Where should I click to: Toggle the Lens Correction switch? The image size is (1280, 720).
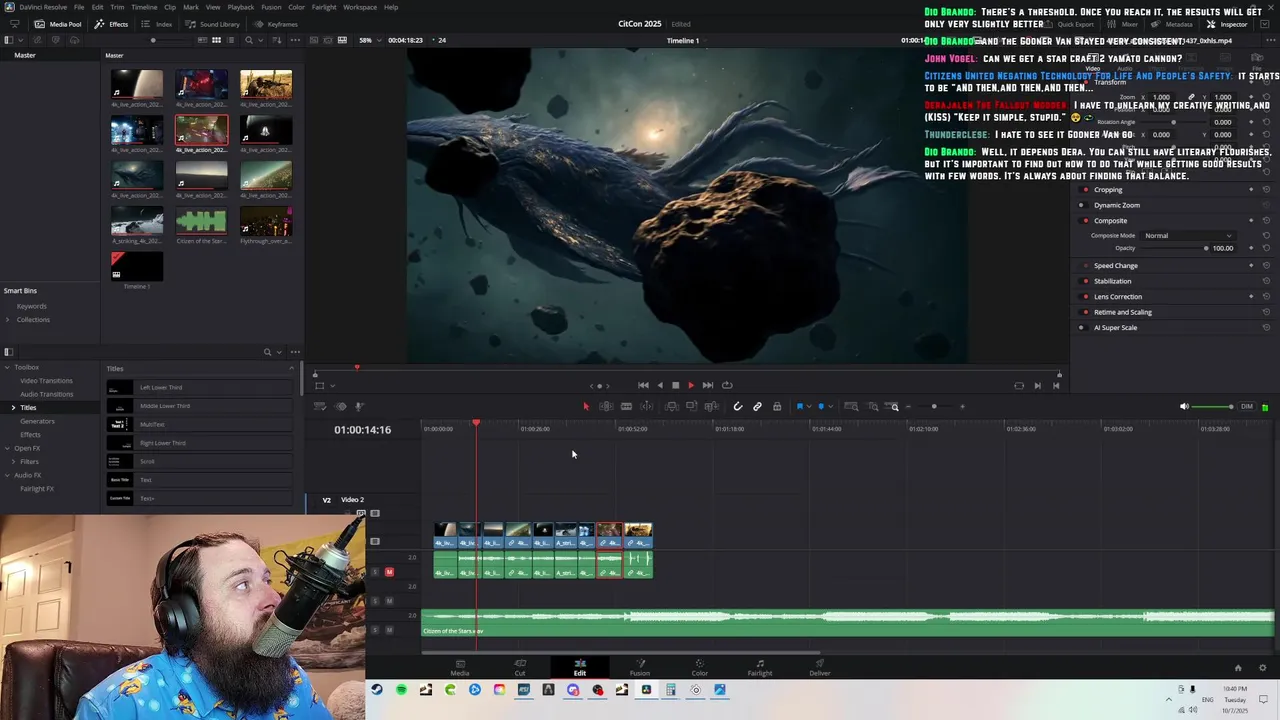click(x=1085, y=297)
